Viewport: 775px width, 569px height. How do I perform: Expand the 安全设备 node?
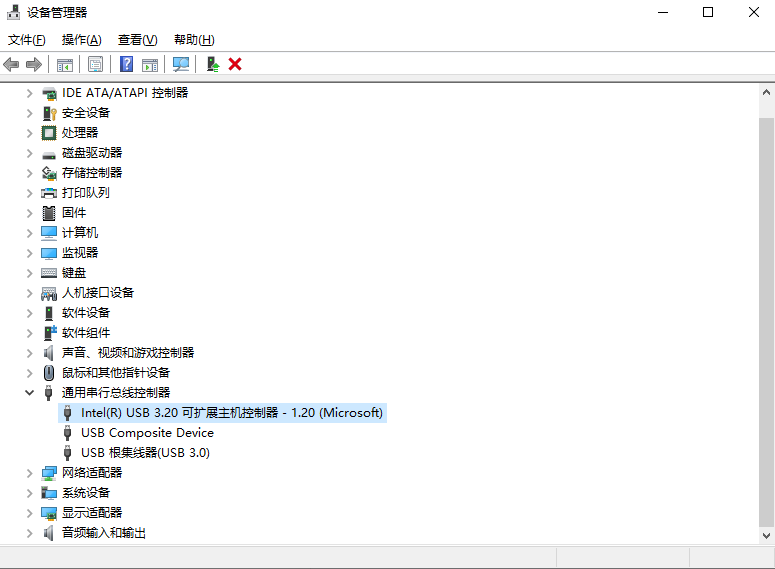(30, 113)
